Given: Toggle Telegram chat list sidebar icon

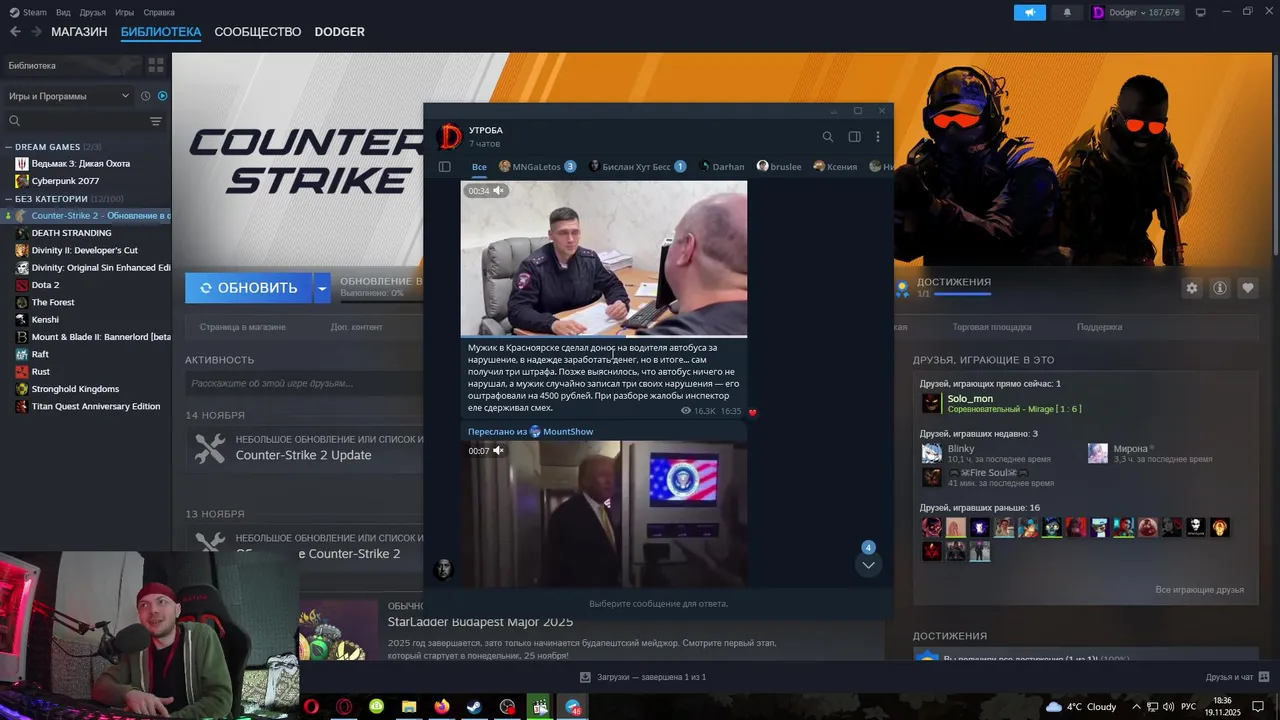Looking at the screenshot, I should click(x=445, y=167).
